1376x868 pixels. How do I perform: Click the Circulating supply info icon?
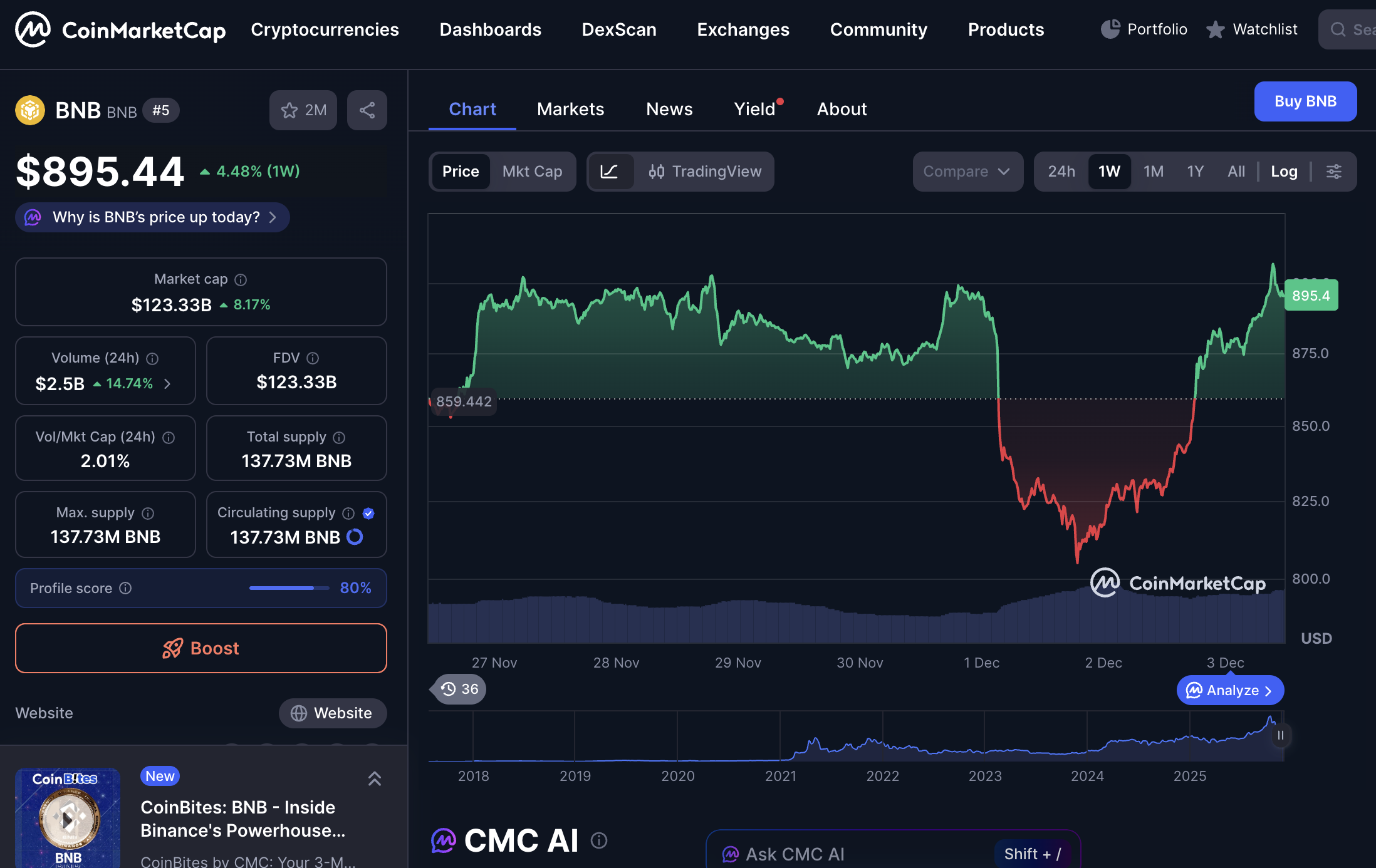[x=348, y=514]
